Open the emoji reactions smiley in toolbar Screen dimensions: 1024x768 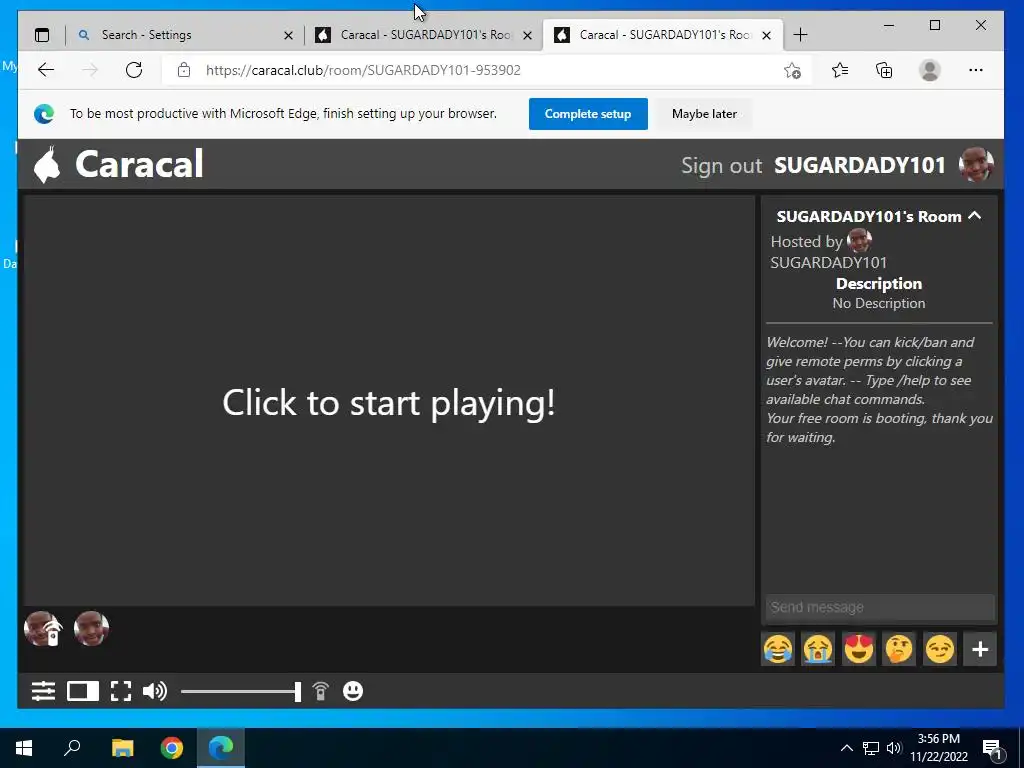[x=353, y=691]
